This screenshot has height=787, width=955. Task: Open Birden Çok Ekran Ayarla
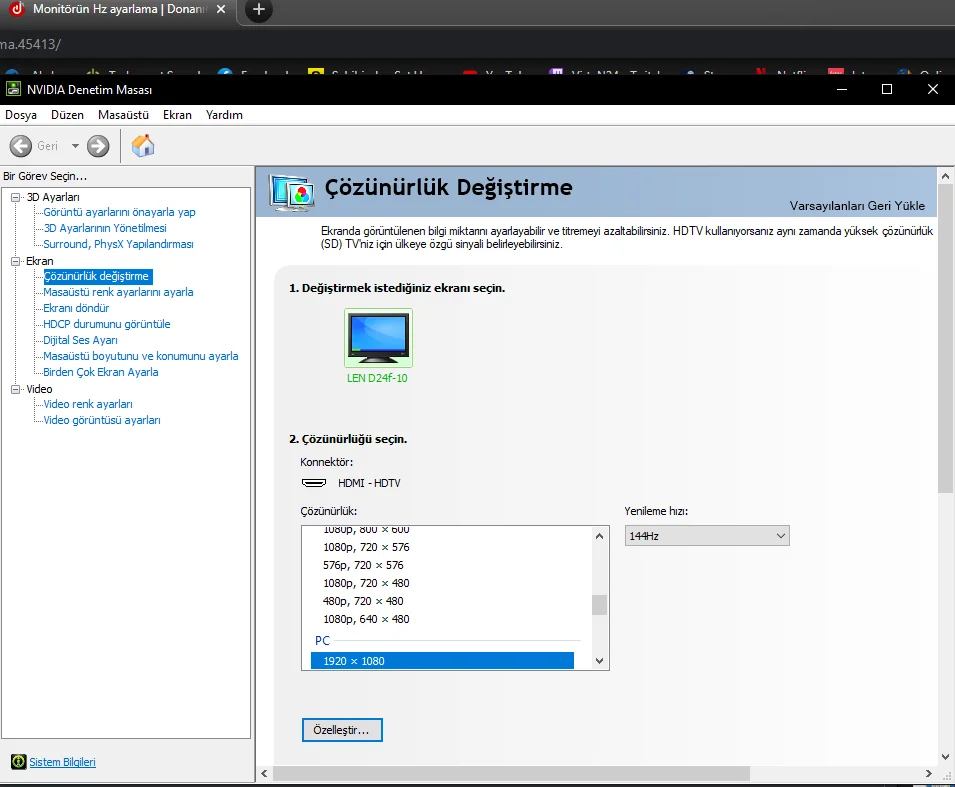pyautogui.click(x=100, y=372)
